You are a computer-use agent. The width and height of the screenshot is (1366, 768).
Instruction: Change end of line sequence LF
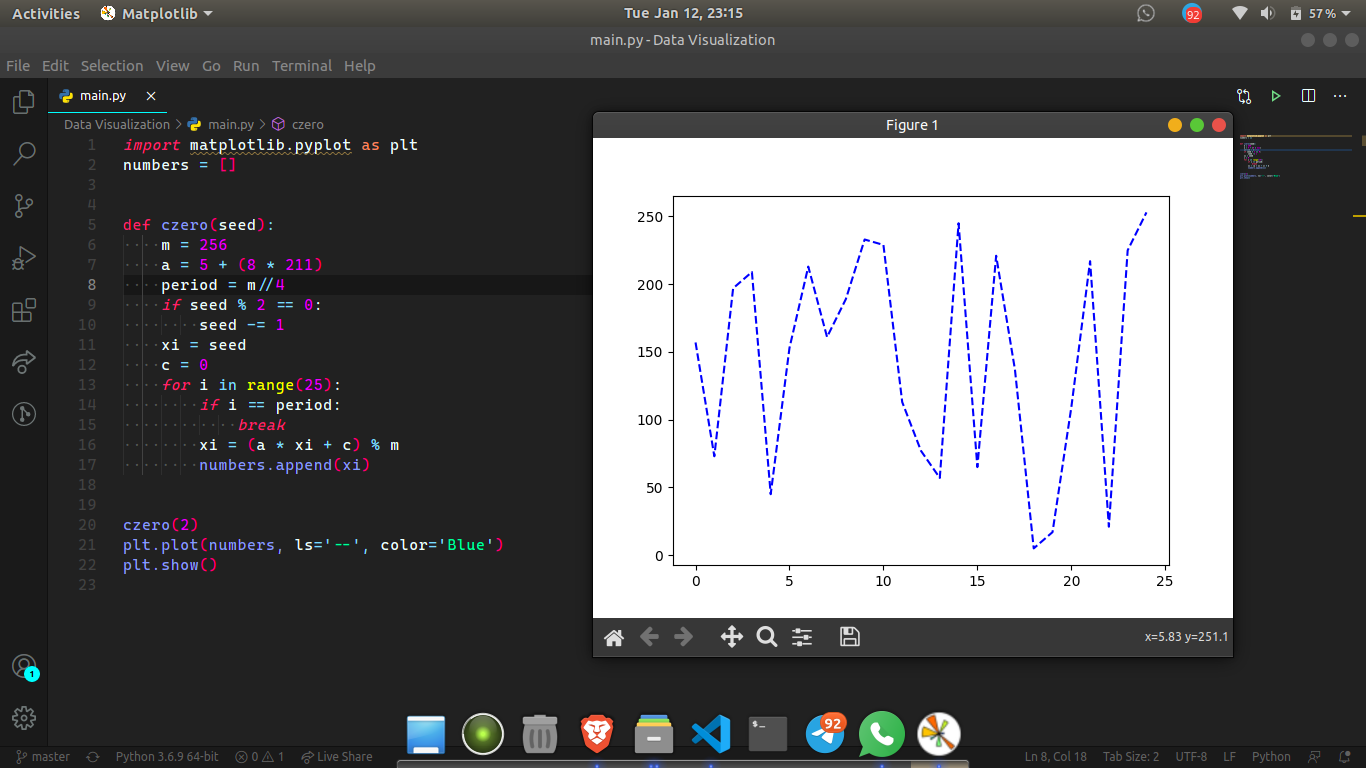pos(1229,757)
